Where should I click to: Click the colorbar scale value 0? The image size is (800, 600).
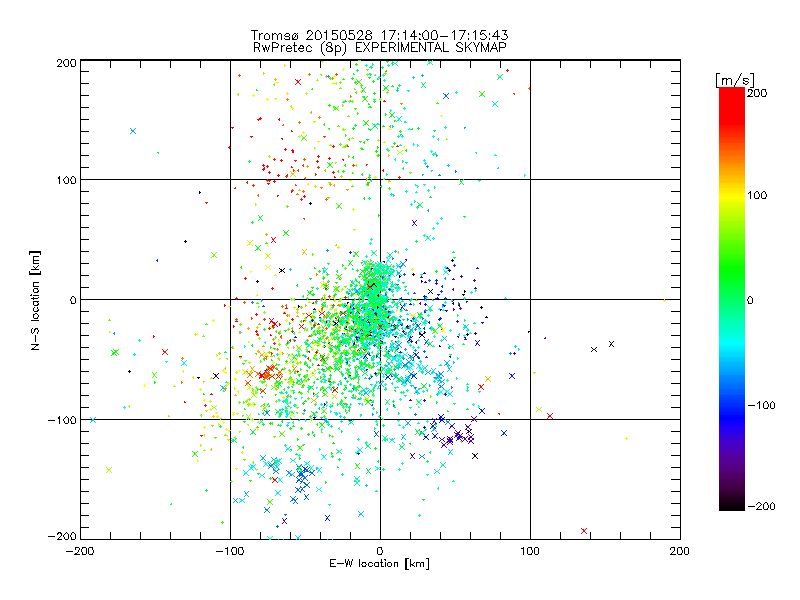coord(750,301)
